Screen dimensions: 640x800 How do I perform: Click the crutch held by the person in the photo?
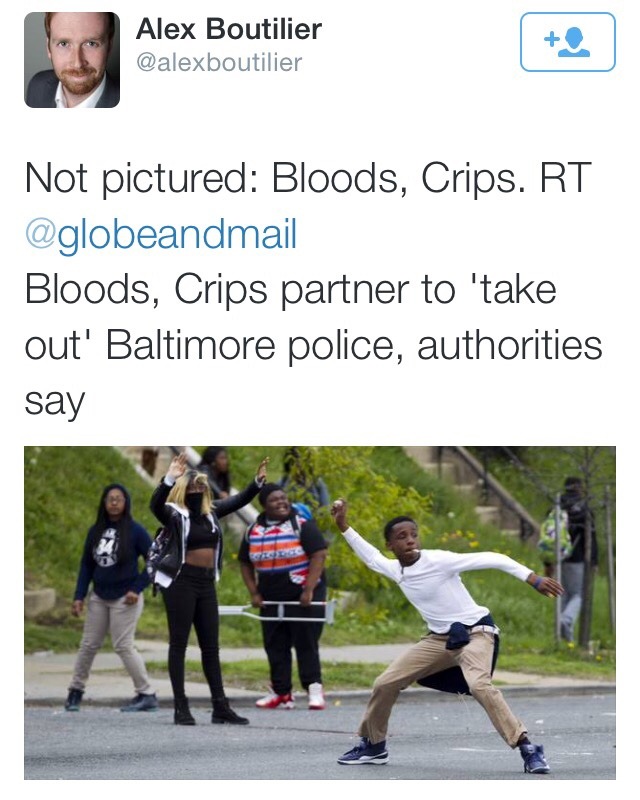tap(278, 610)
